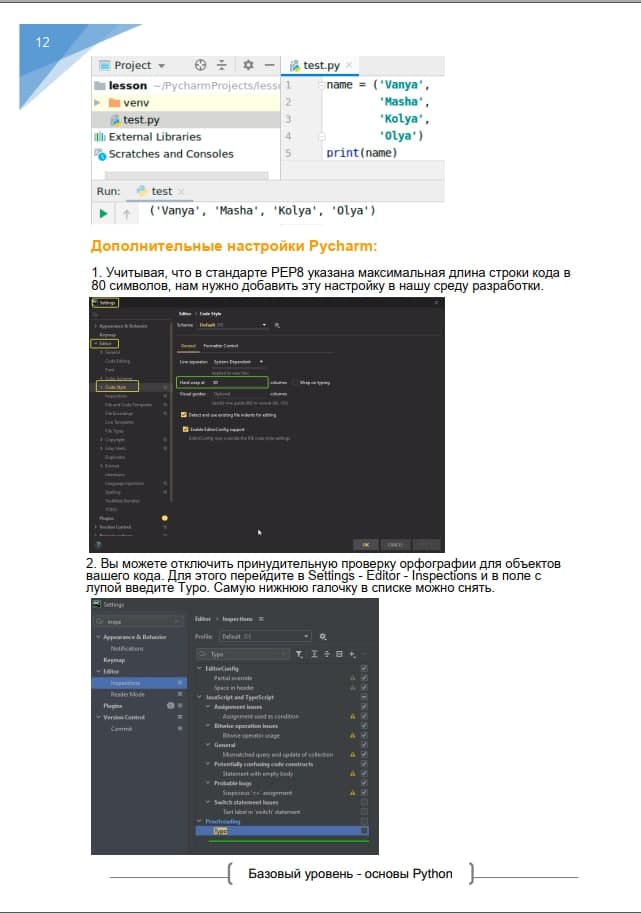641x913 pixels.
Task: Click the expand all icon in inspections toolbar
Action: point(313,654)
